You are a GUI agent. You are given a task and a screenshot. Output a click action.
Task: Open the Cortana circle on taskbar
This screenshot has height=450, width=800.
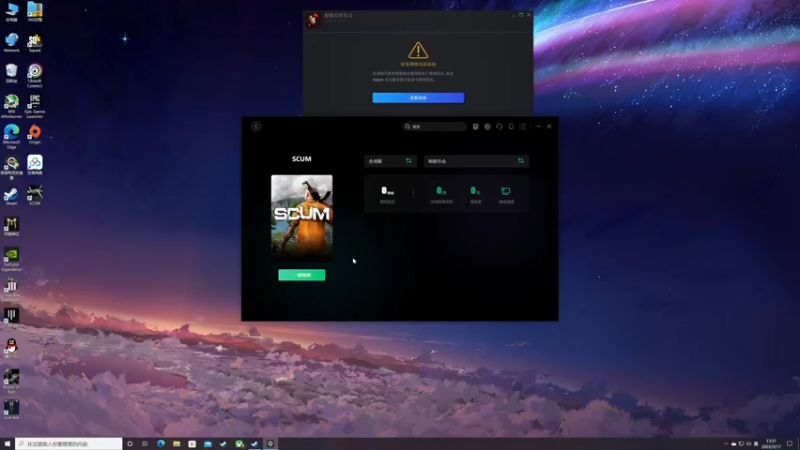pos(130,444)
